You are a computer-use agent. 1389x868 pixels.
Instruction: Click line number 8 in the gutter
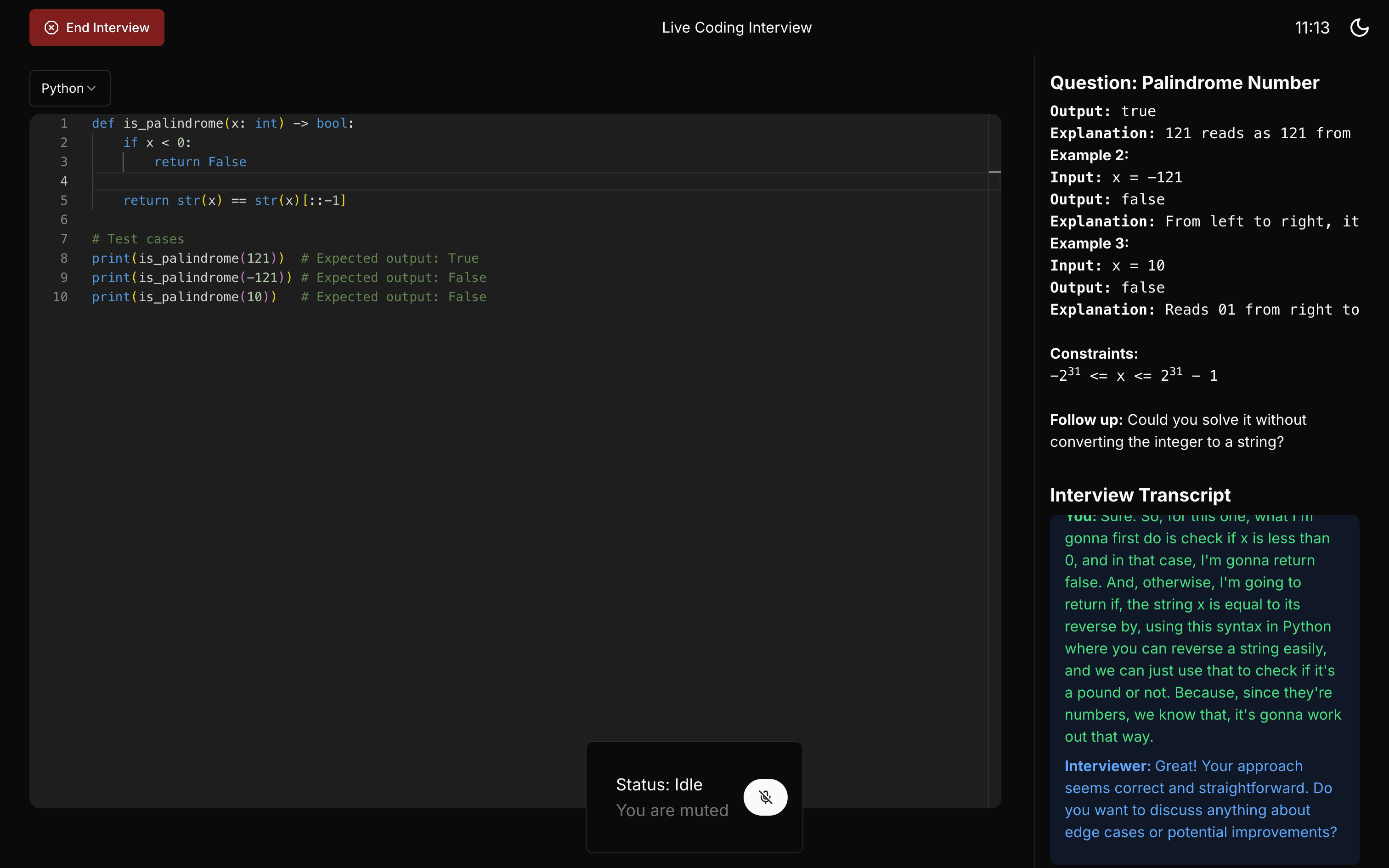[64, 258]
